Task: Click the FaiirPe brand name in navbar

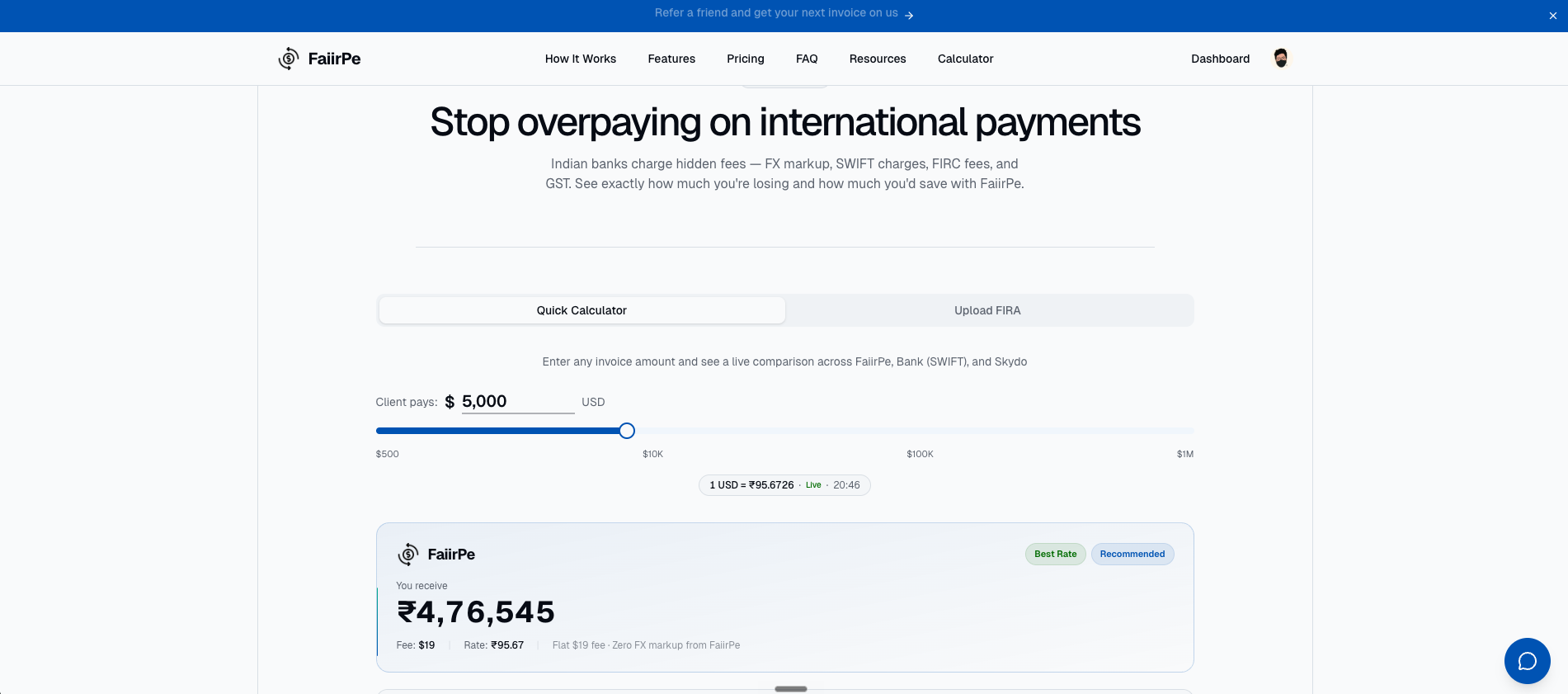Action: click(335, 59)
